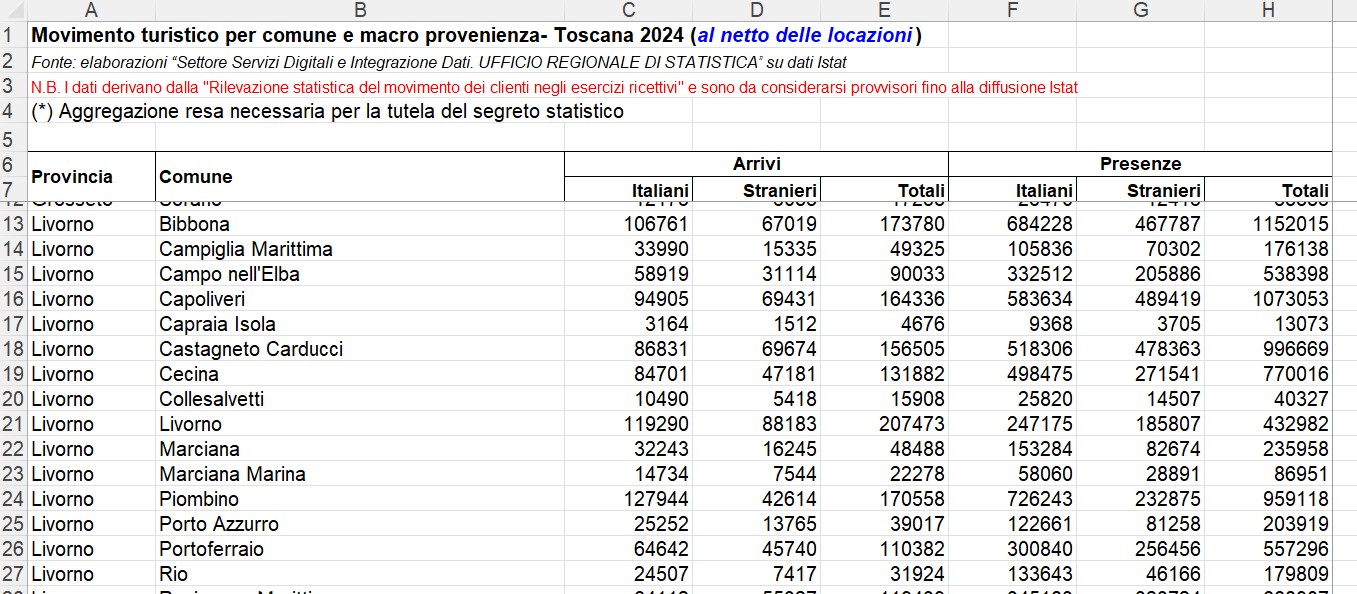
Task: Select the 'Arrivi' merged header cell
Action: coord(756,163)
